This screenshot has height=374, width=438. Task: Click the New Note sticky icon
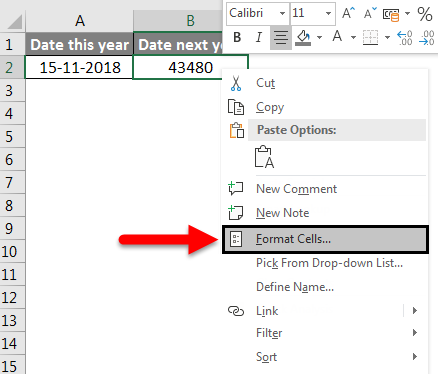236,213
